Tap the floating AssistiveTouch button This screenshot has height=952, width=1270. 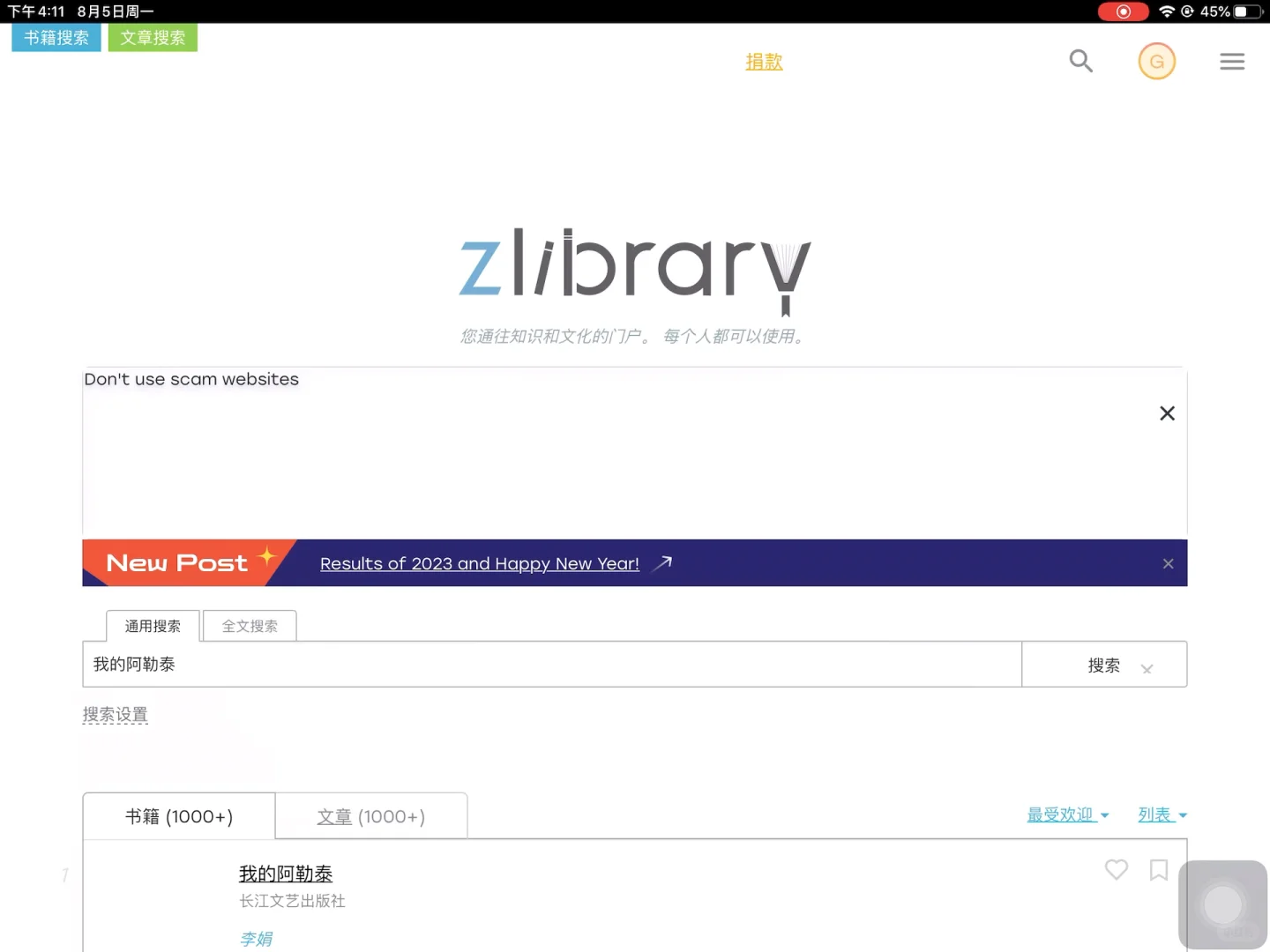click(x=1222, y=904)
